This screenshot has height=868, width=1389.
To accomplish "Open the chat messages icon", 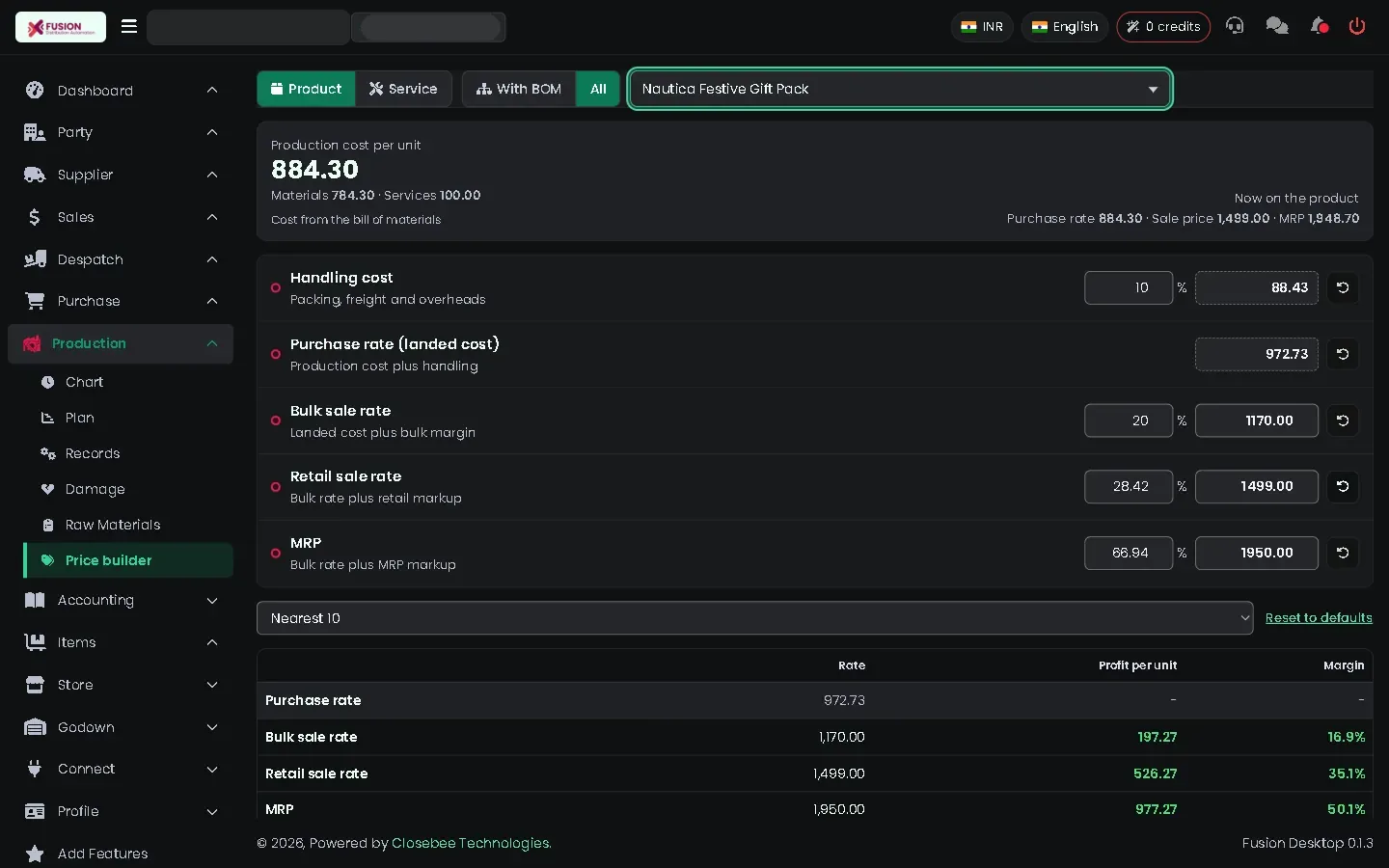I will coord(1277,26).
